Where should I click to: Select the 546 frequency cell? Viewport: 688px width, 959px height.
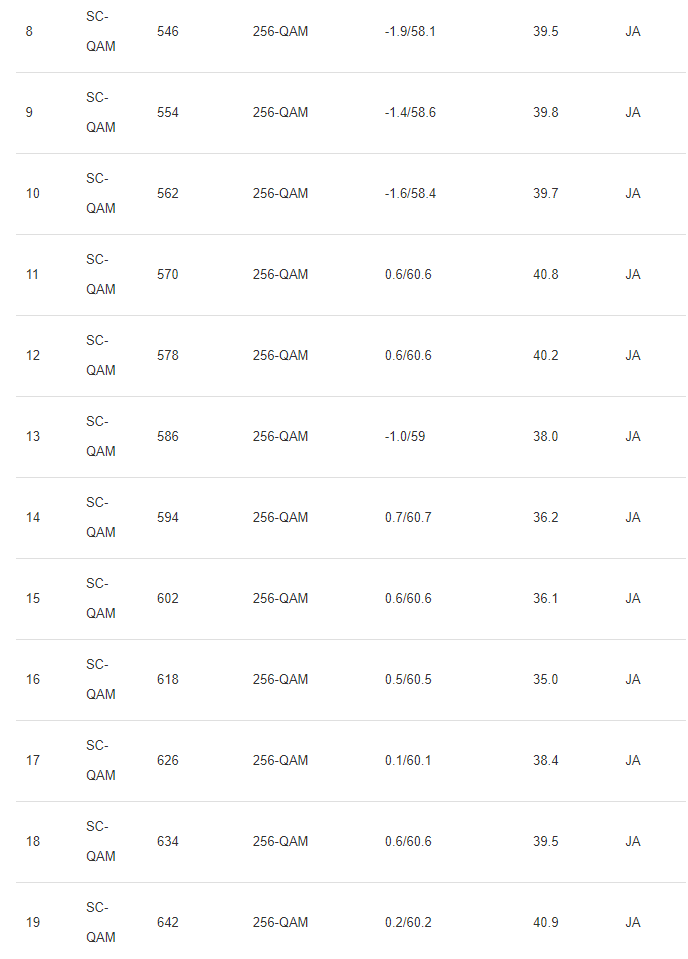point(168,32)
